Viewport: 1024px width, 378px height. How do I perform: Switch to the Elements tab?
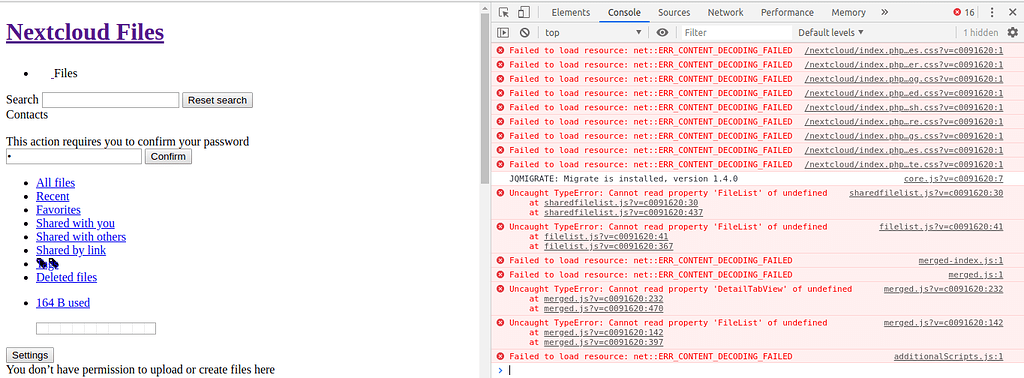tap(570, 12)
